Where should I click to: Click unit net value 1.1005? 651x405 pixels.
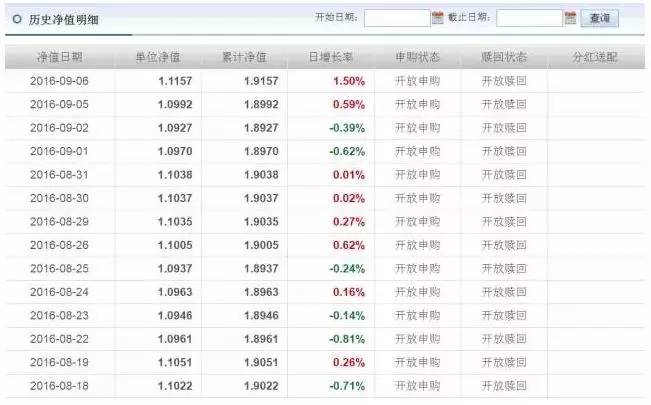[175, 245]
